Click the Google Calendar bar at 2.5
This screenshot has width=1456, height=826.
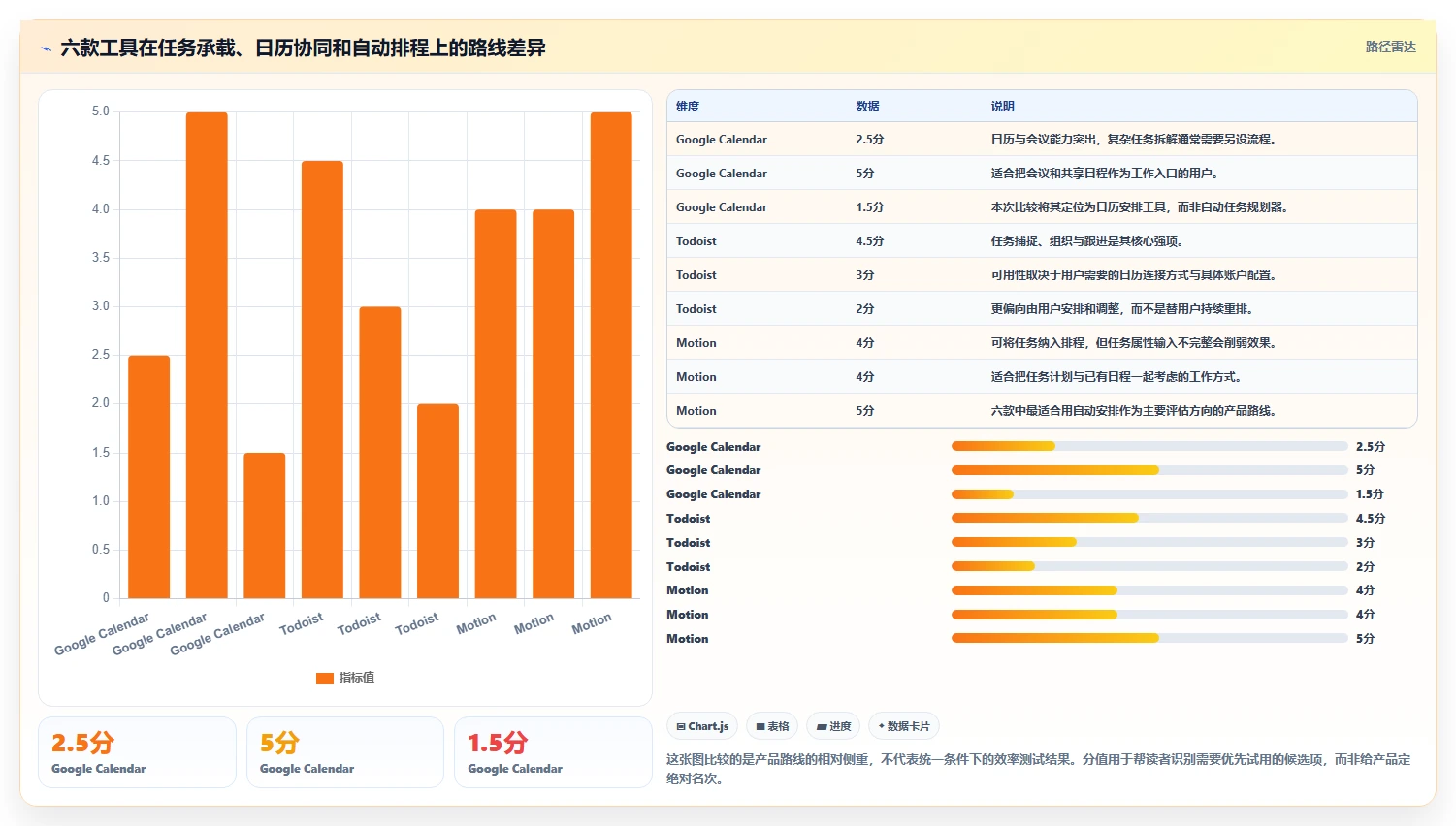pos(149,477)
